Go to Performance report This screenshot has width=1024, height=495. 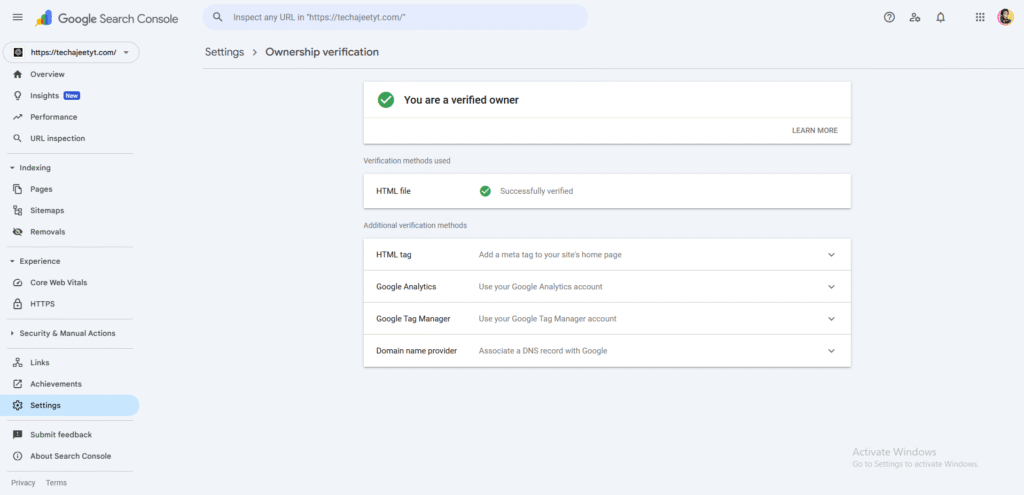tap(53, 117)
